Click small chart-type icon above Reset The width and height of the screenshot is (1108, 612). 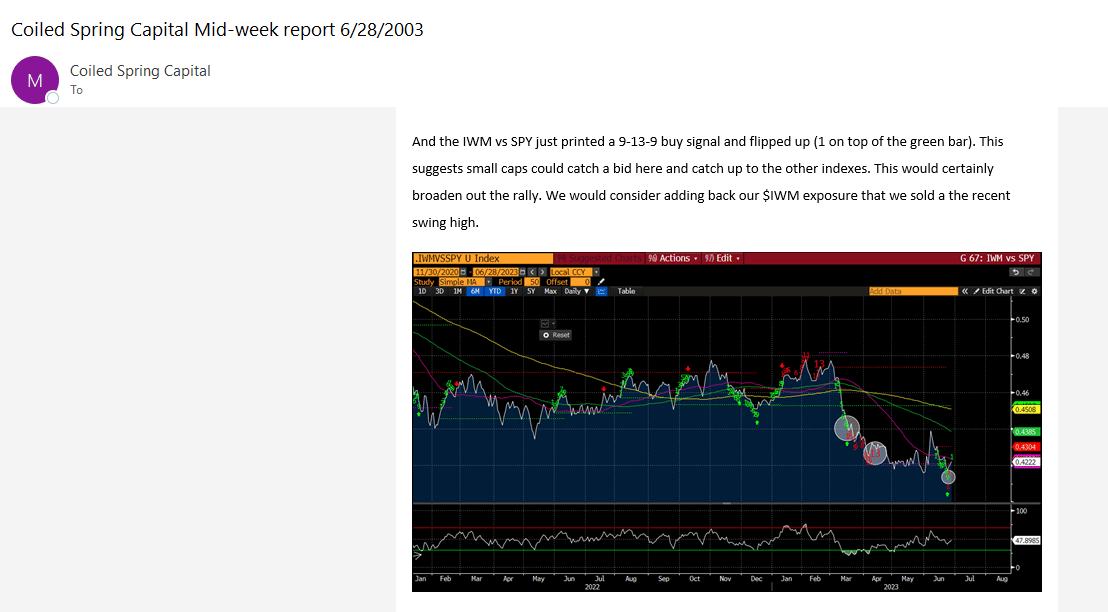(x=545, y=324)
